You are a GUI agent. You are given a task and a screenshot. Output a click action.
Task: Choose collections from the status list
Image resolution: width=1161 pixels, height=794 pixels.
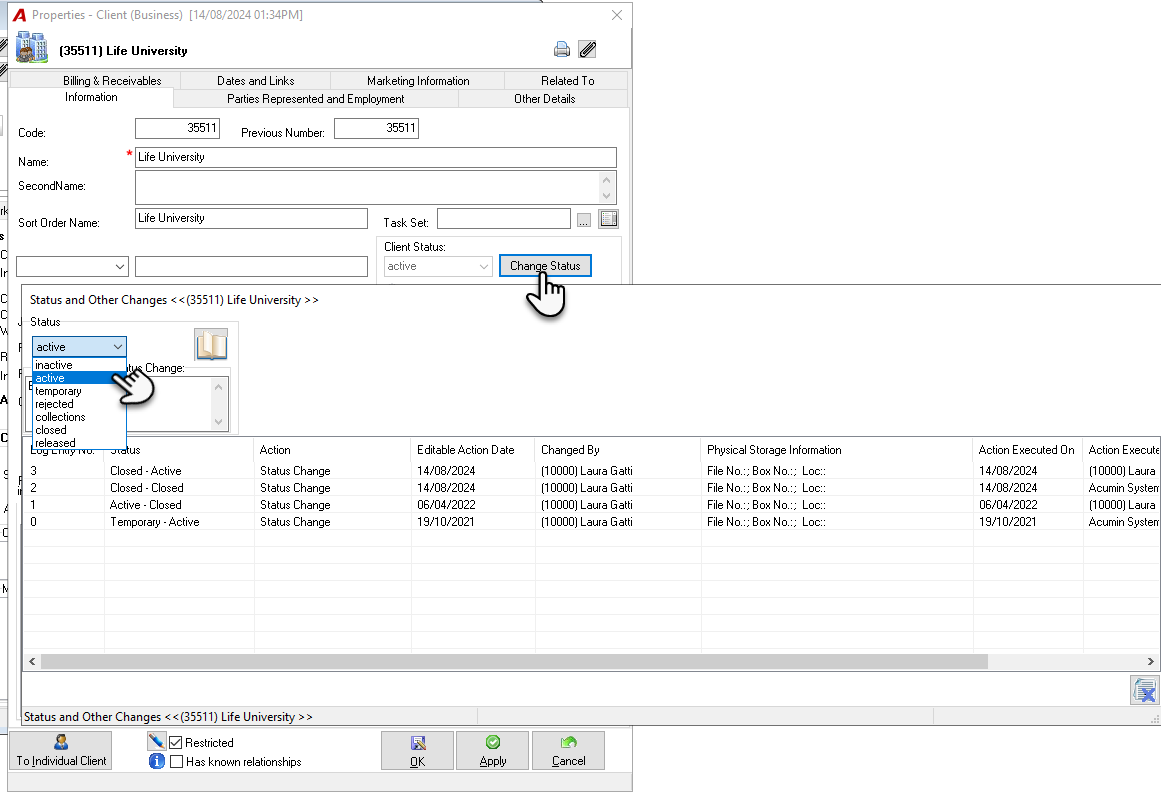tap(79, 417)
